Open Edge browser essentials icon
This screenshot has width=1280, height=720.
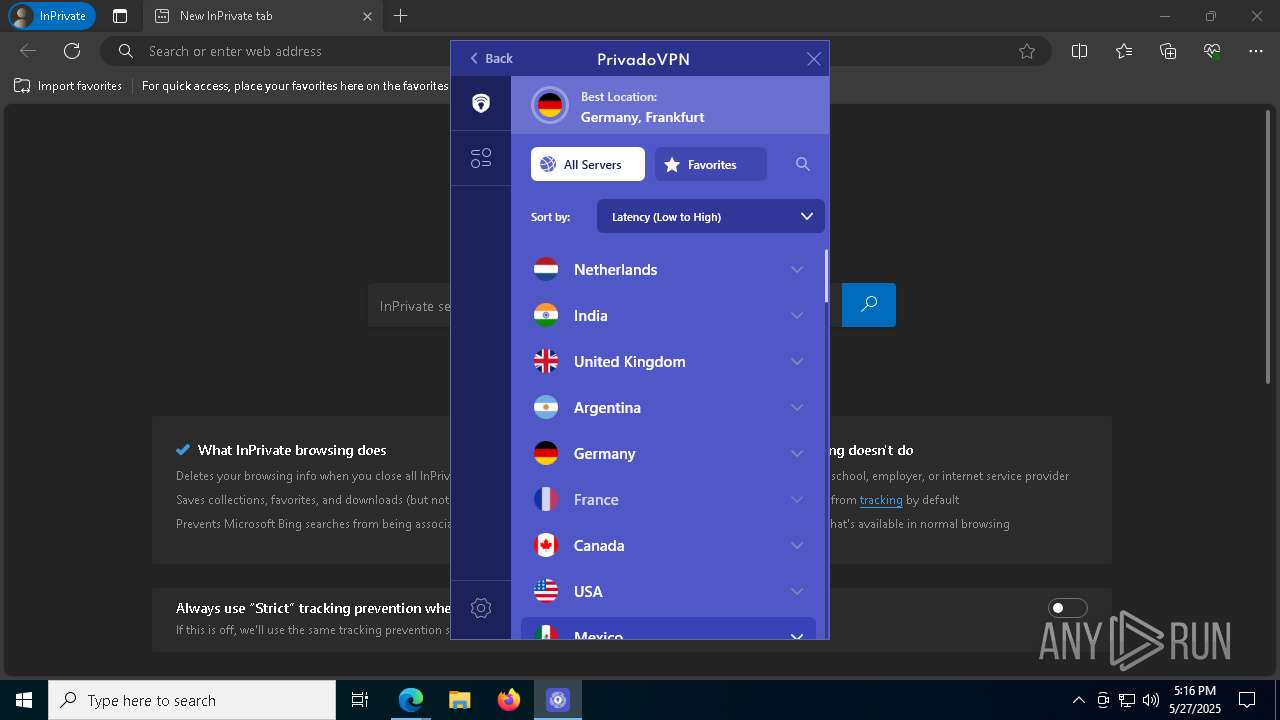pos(1212,51)
